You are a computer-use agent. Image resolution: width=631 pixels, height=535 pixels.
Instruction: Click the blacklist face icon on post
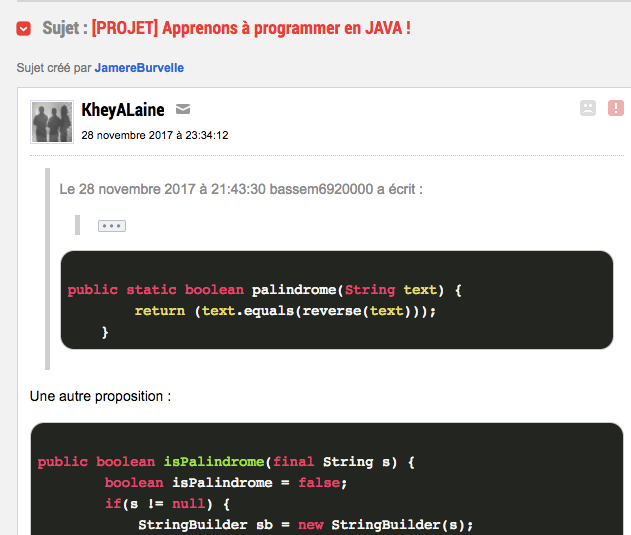587,108
